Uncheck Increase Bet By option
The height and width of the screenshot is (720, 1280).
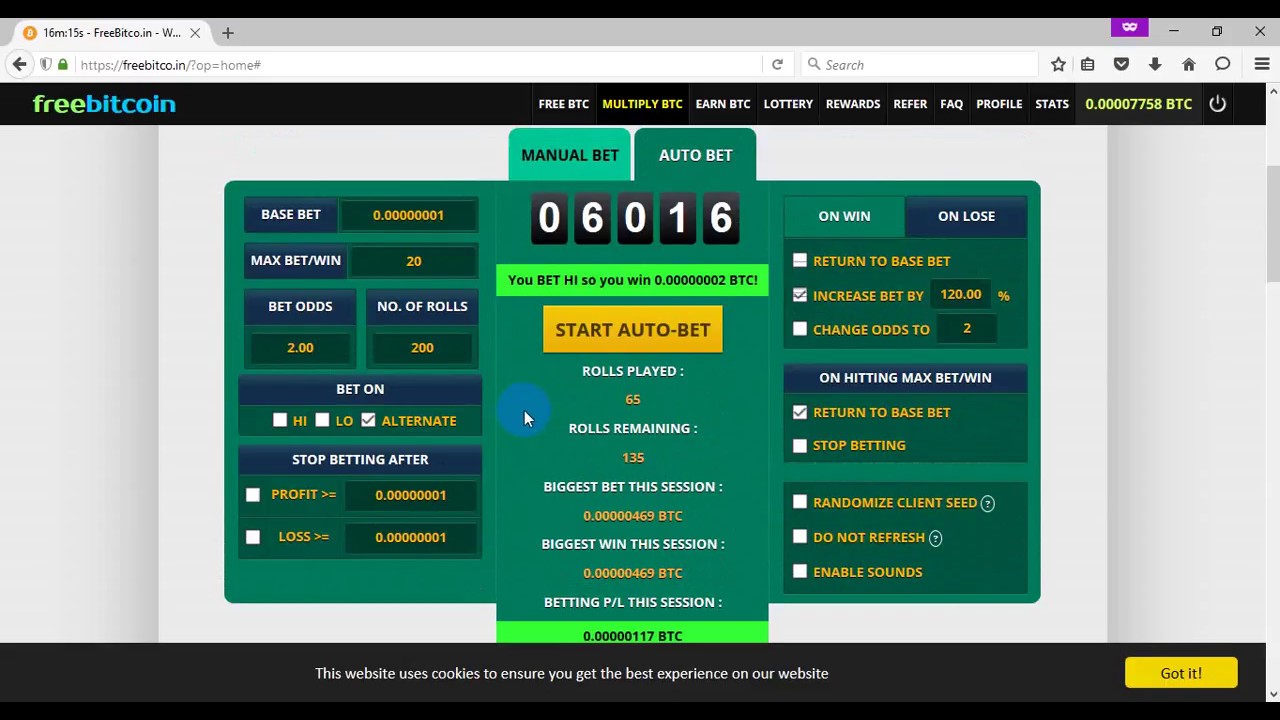(x=800, y=295)
